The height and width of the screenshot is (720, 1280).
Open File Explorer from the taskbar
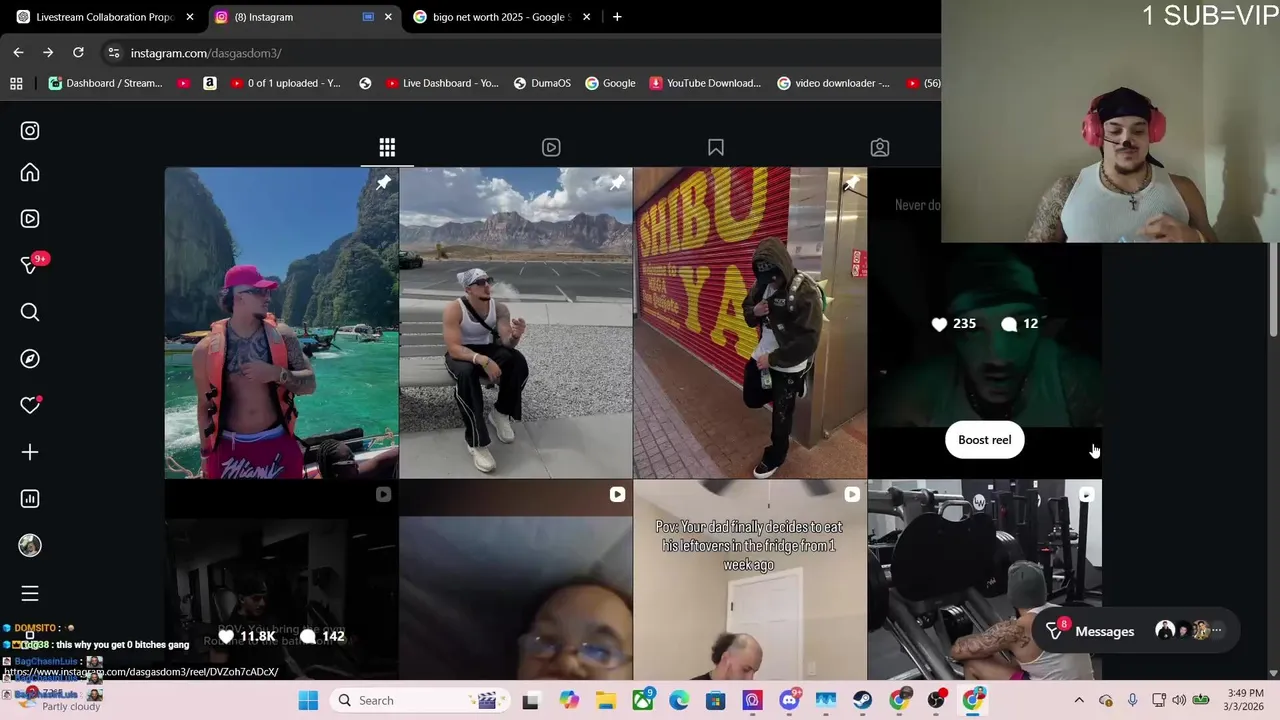point(606,700)
